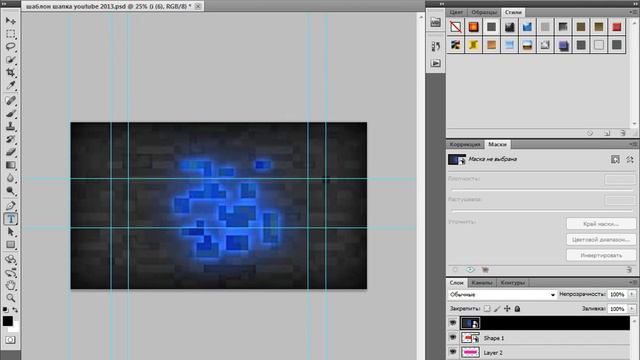Open the Masks panel options menu

point(633,144)
